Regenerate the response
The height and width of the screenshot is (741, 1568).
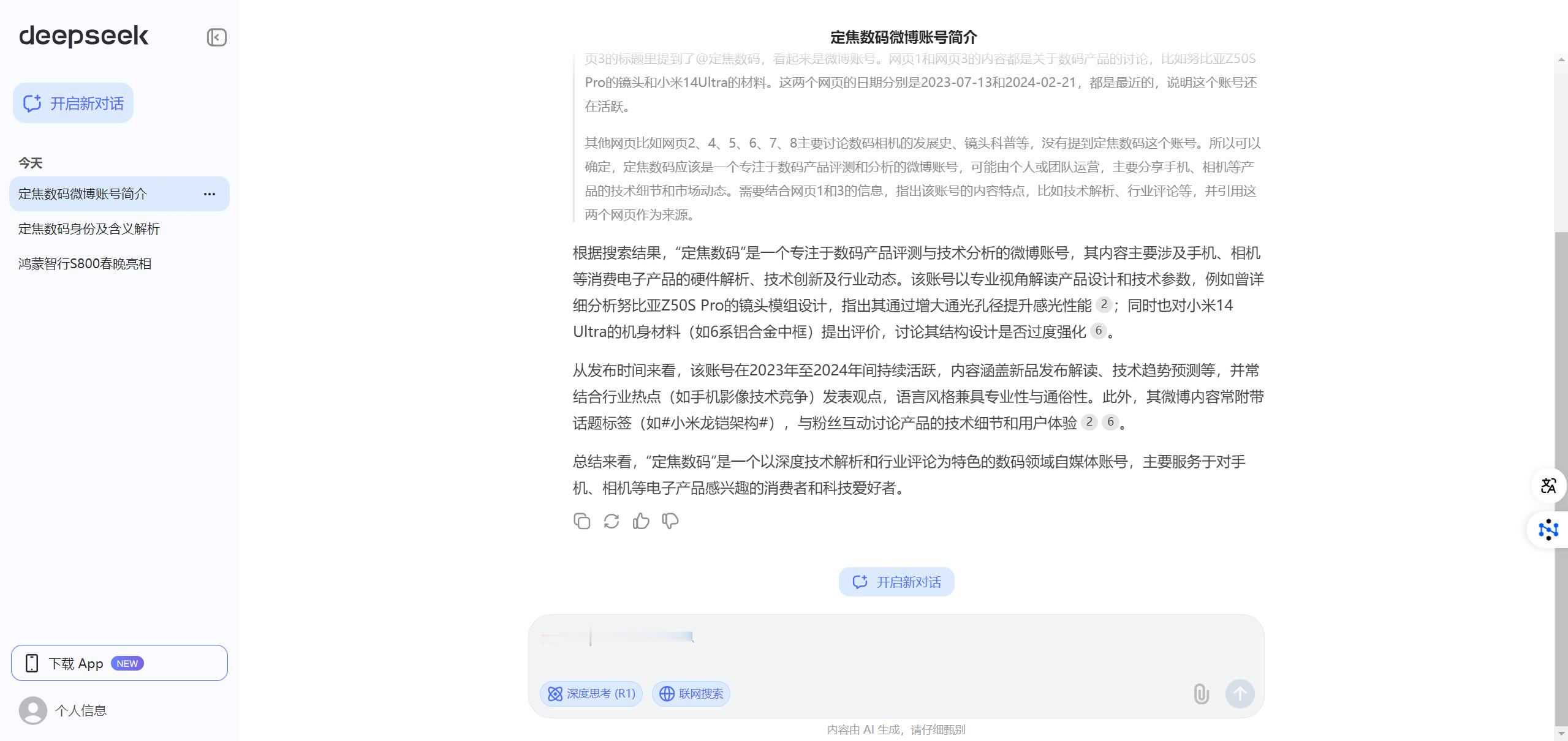pyautogui.click(x=612, y=521)
